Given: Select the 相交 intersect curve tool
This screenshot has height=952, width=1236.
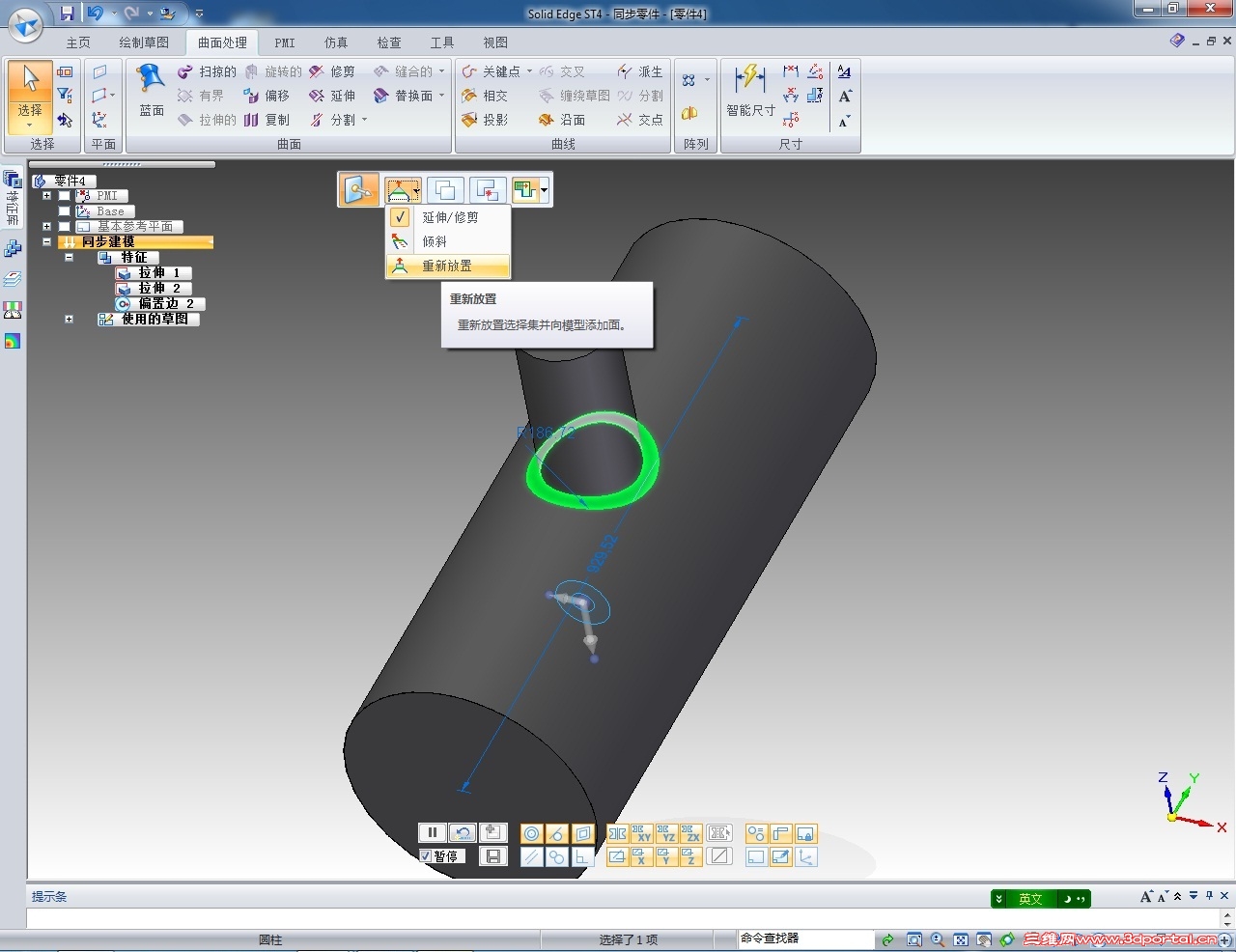Looking at the screenshot, I should (x=485, y=96).
